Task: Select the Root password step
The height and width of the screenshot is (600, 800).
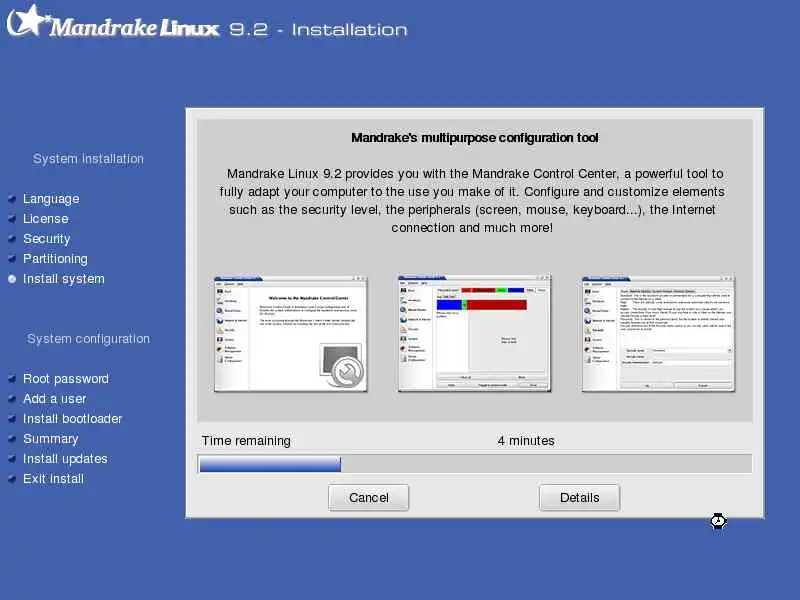Action: coord(66,379)
